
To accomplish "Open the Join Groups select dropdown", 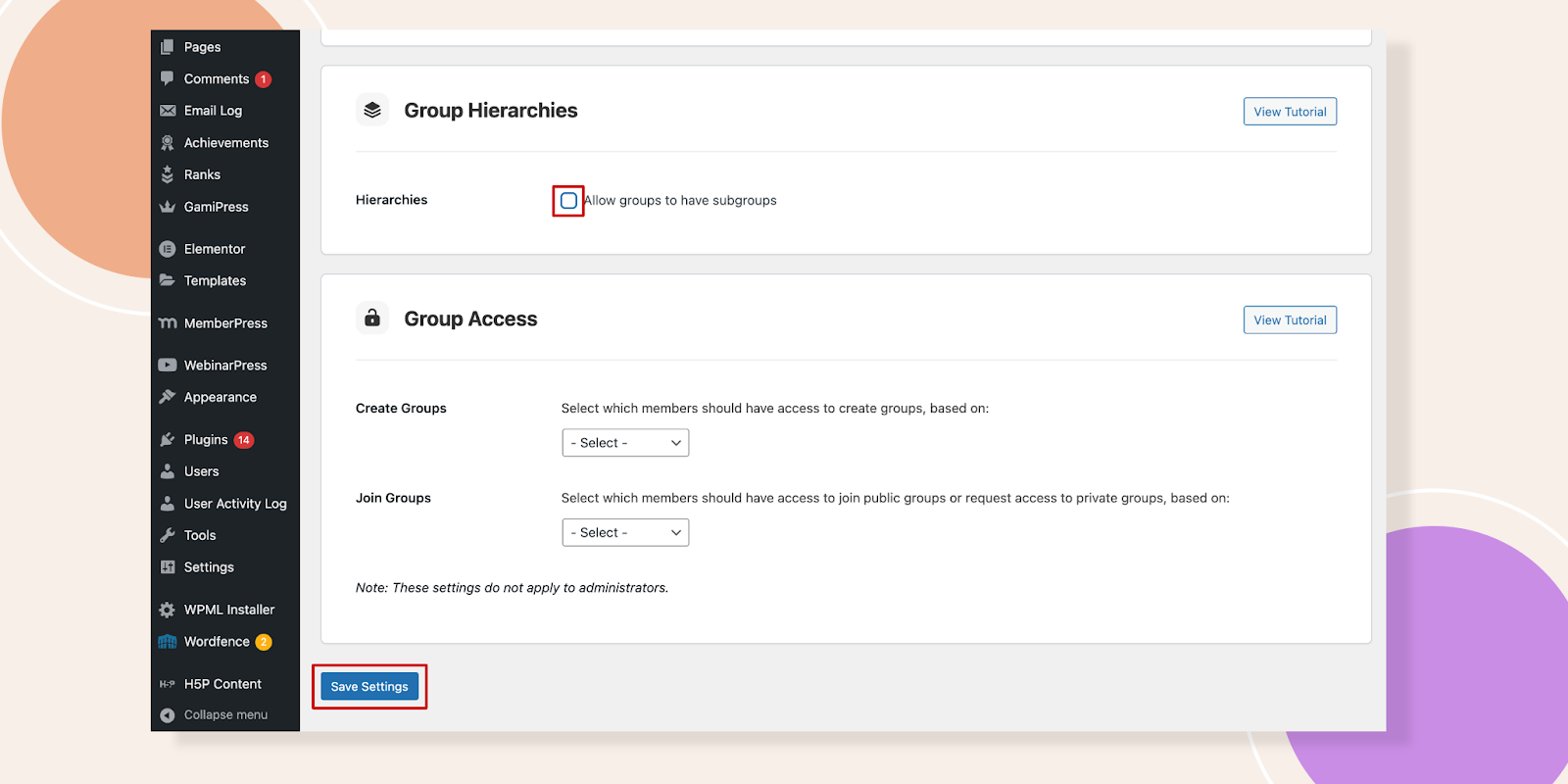I will click(x=625, y=532).
